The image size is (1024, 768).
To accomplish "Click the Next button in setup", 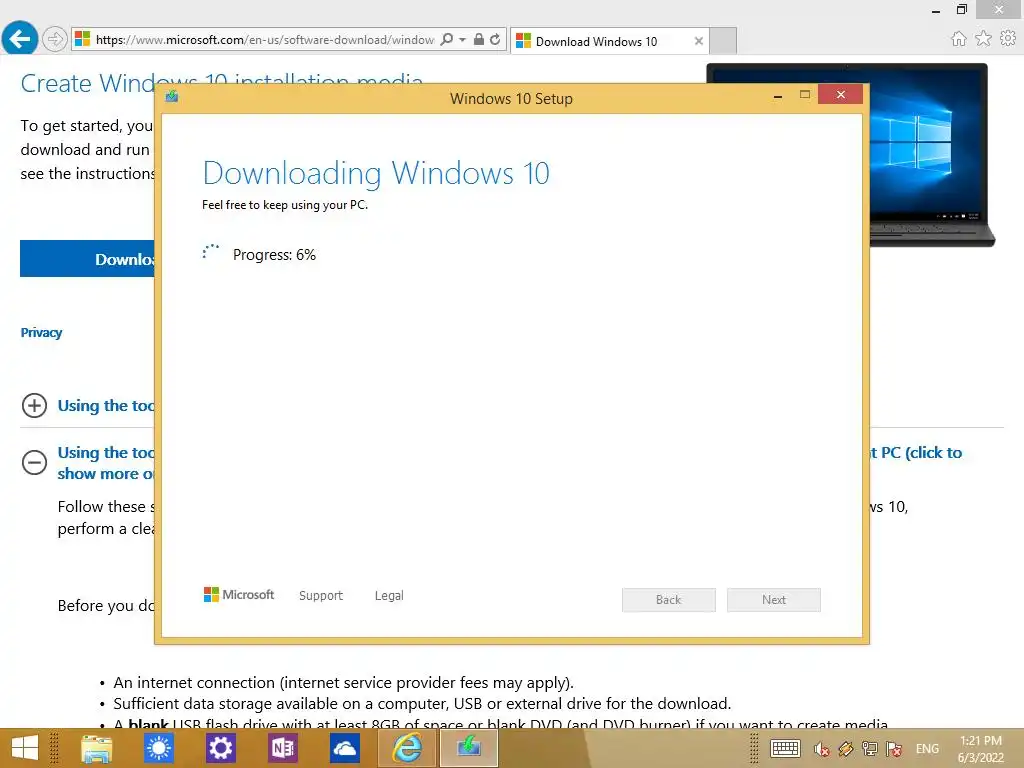I will point(774,600).
